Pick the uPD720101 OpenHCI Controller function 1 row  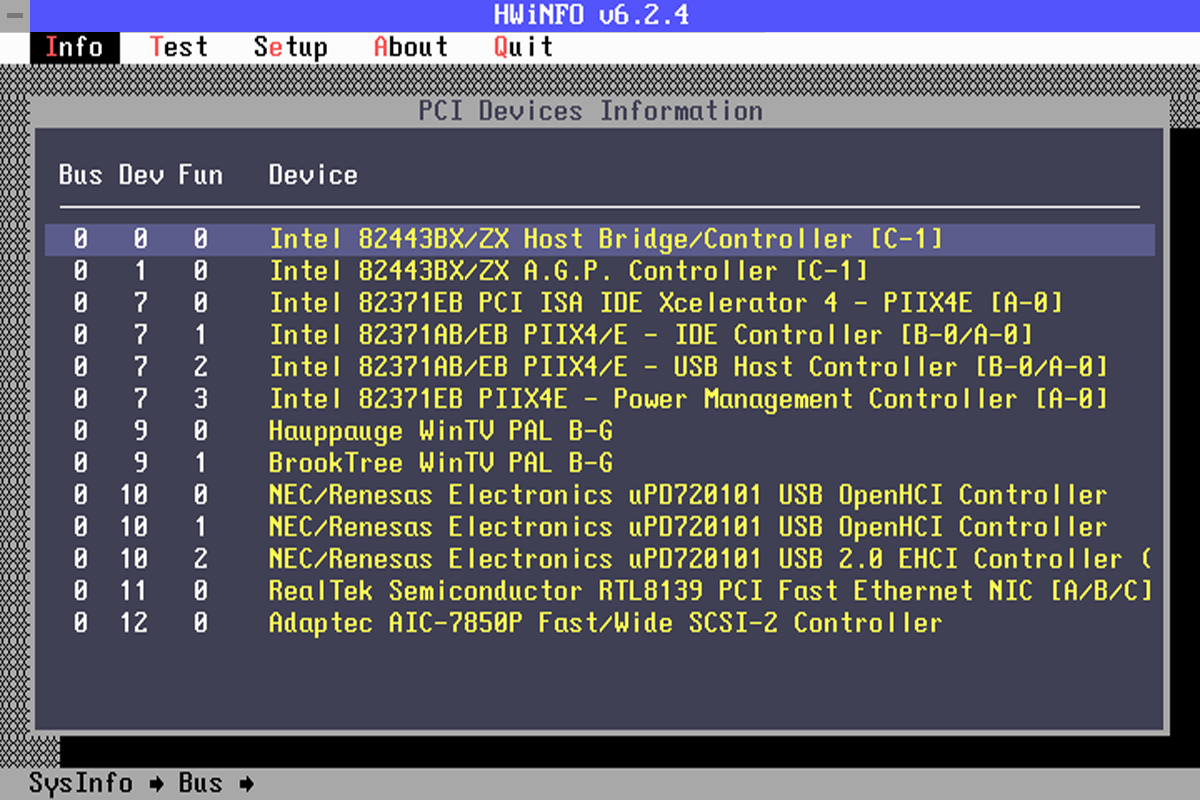point(687,527)
